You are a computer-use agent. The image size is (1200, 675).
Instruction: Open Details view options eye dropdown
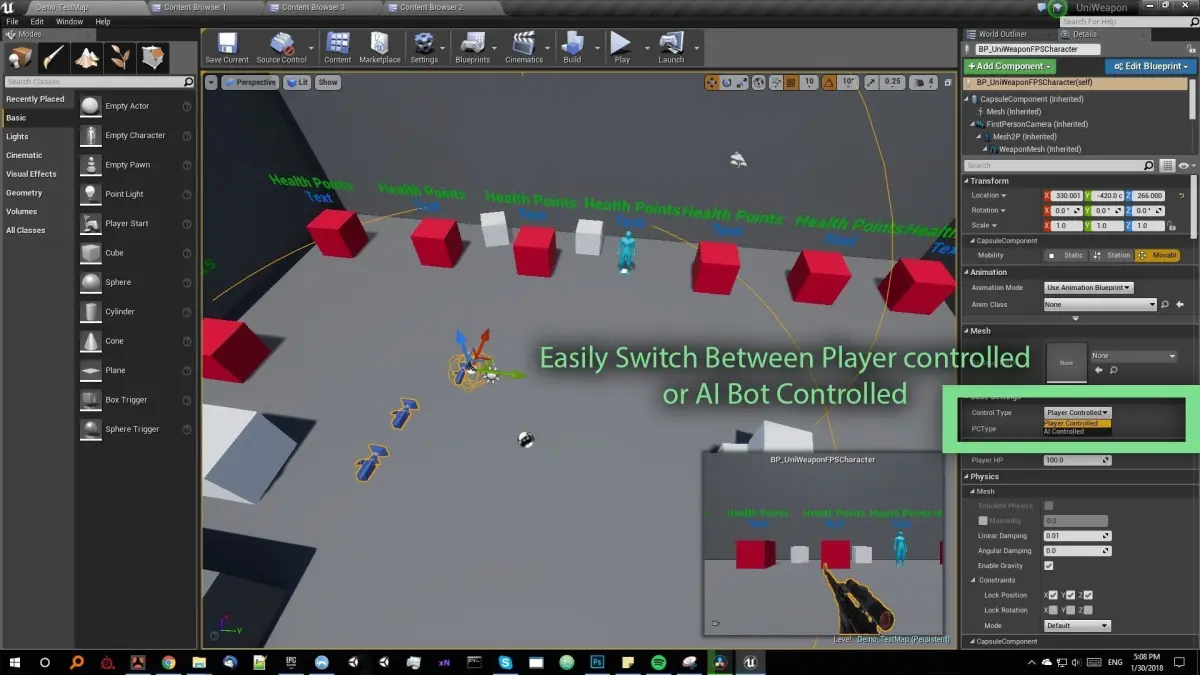coord(1186,166)
